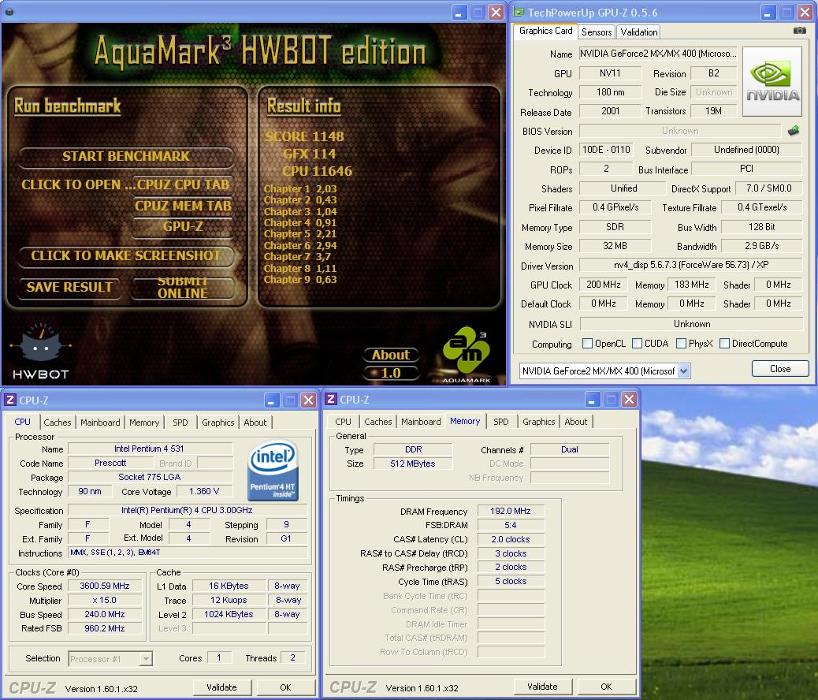Viewport: 818px width, 700px height.
Task: Click the right CPU-Z window title icon
Action: tap(330, 400)
